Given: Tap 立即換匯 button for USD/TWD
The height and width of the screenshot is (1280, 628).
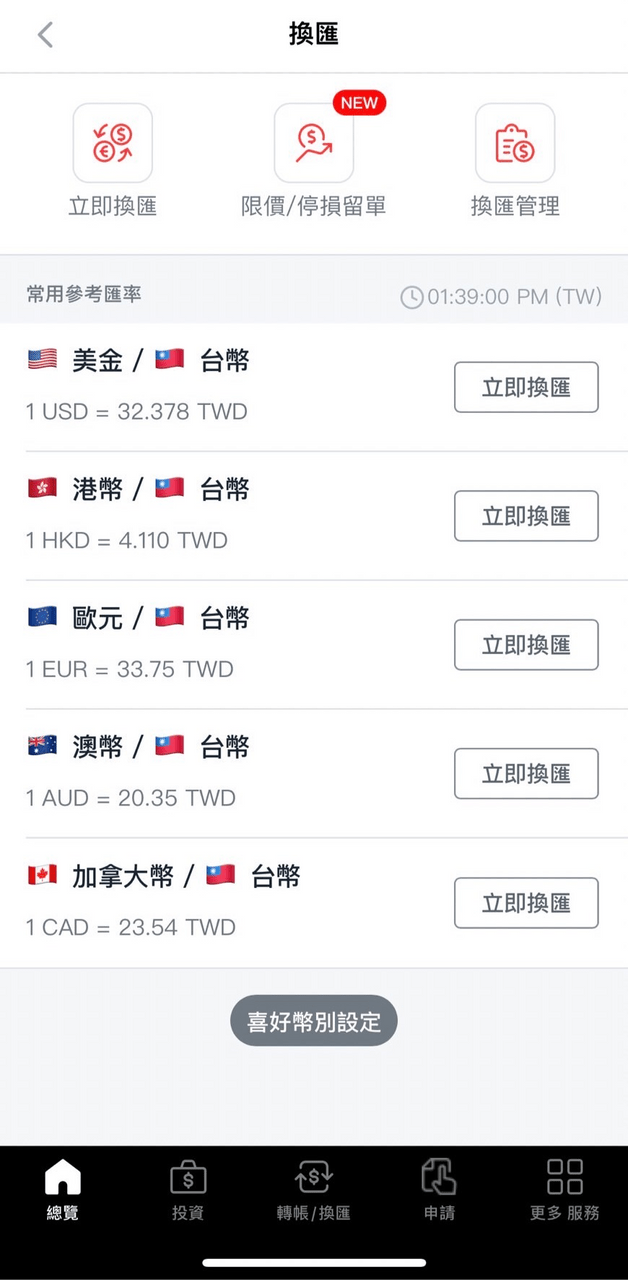Looking at the screenshot, I should (526, 388).
